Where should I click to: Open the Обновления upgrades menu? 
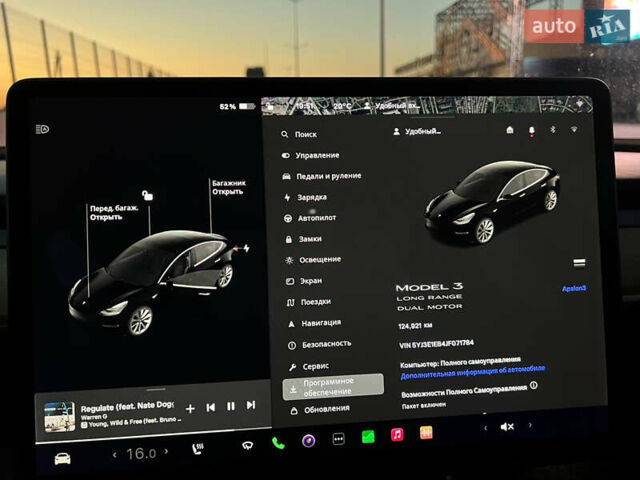click(320, 409)
